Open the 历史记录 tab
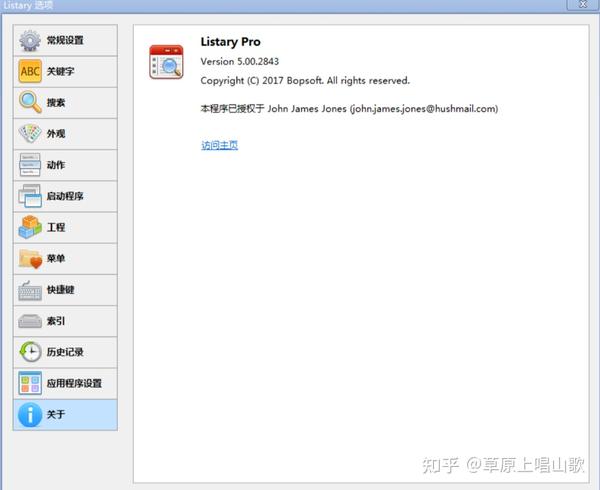 tap(65, 352)
